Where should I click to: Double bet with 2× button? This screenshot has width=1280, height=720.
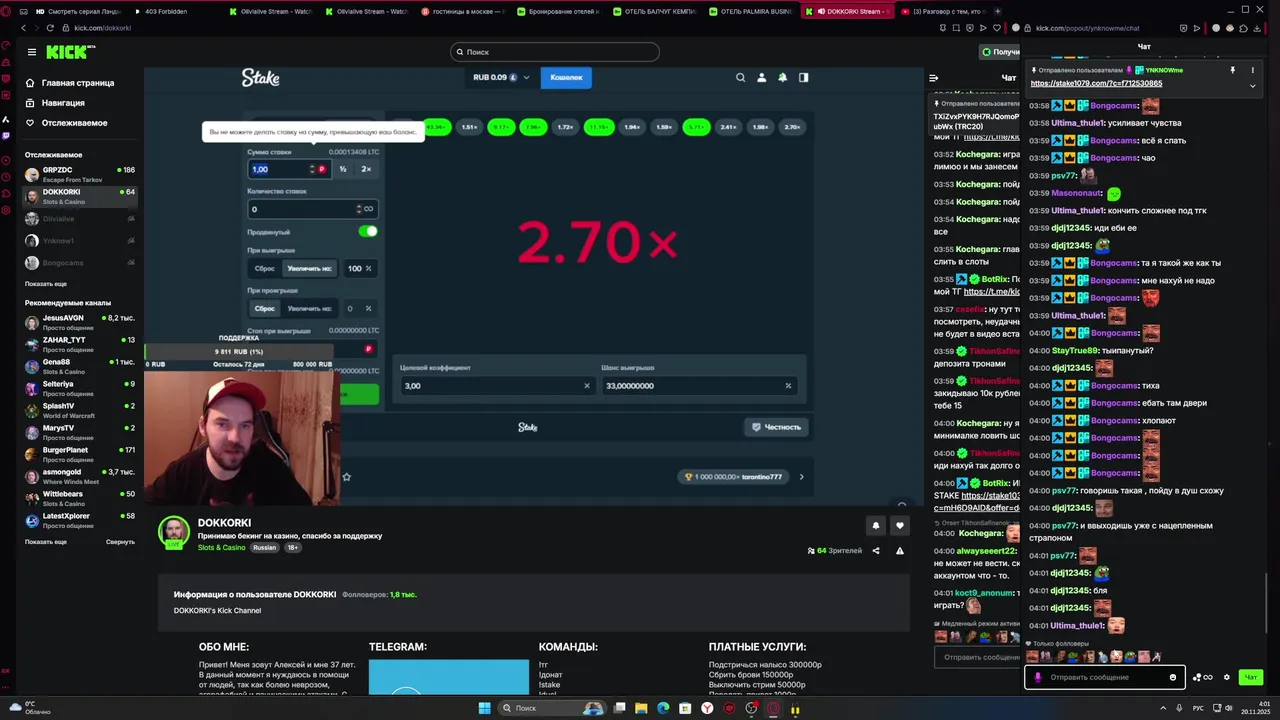(x=366, y=169)
